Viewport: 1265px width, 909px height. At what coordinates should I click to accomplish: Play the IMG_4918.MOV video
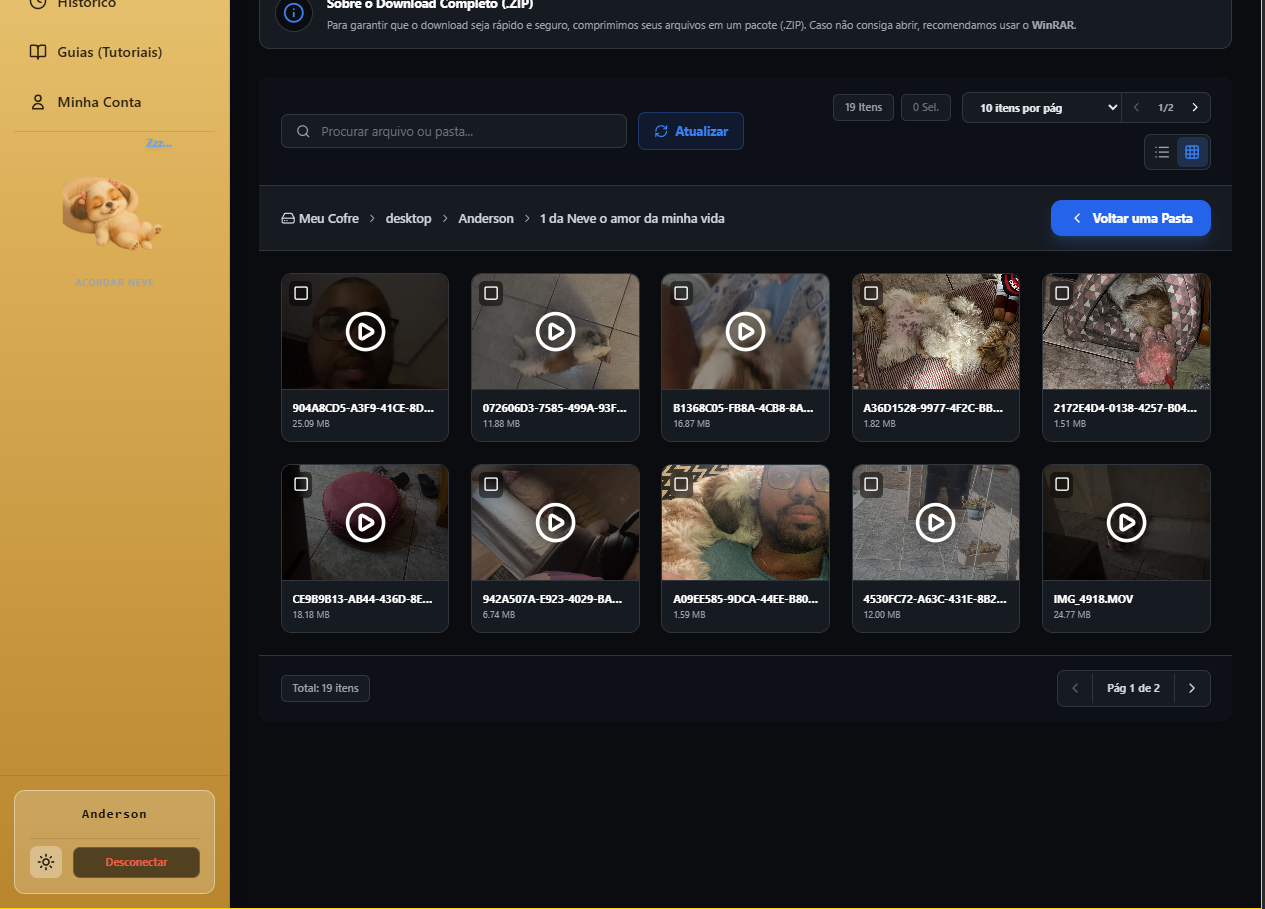[1126, 522]
